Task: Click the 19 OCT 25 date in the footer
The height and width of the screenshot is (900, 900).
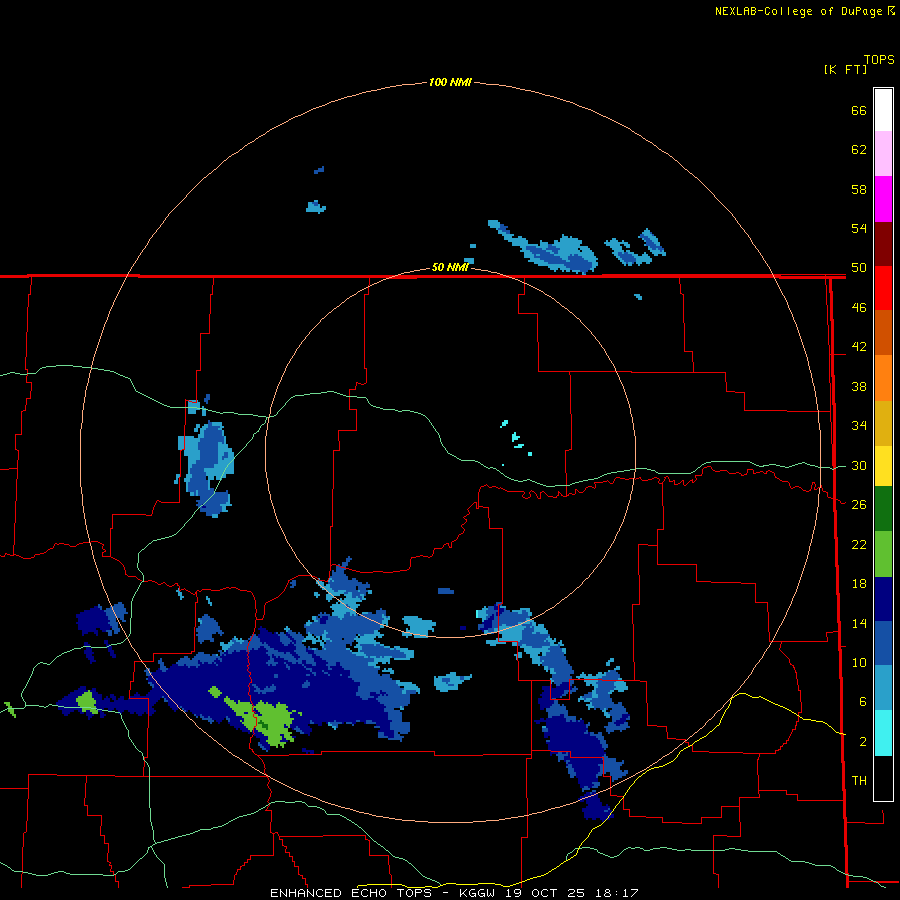Action: tap(545, 893)
